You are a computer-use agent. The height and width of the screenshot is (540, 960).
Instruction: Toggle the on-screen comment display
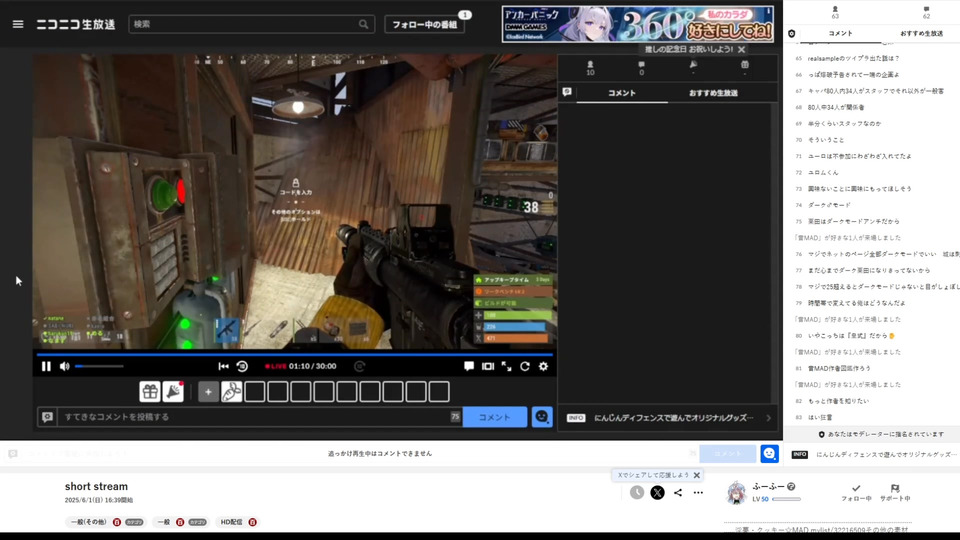469,366
